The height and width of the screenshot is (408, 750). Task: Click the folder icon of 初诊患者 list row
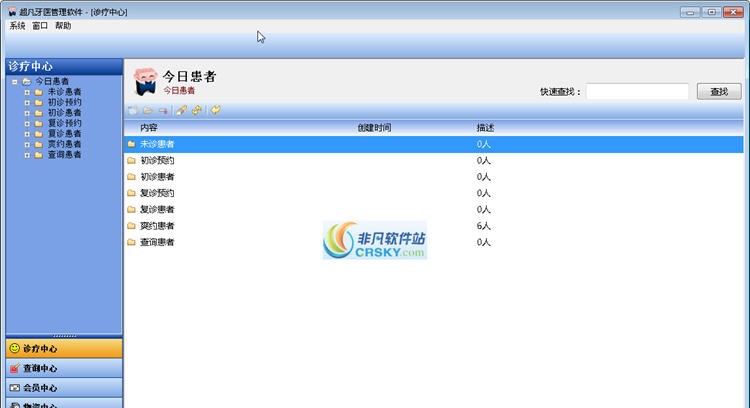pyautogui.click(x=131, y=176)
